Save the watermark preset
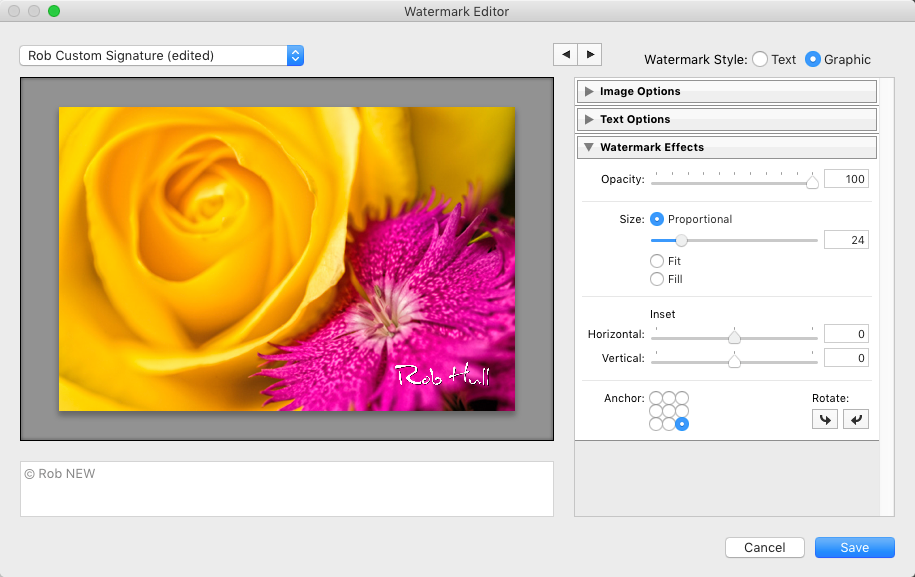Image resolution: width=915 pixels, height=577 pixels. tap(854, 547)
